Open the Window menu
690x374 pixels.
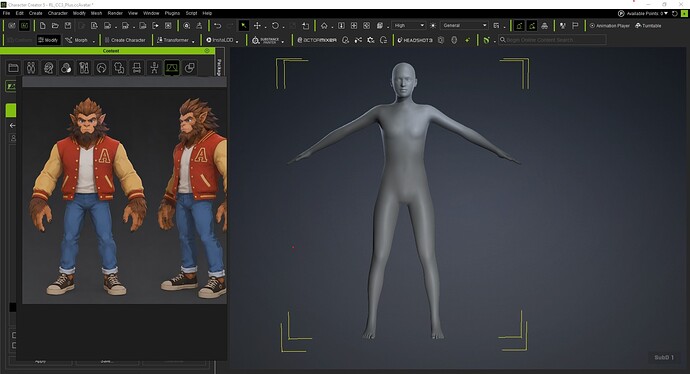tap(151, 13)
